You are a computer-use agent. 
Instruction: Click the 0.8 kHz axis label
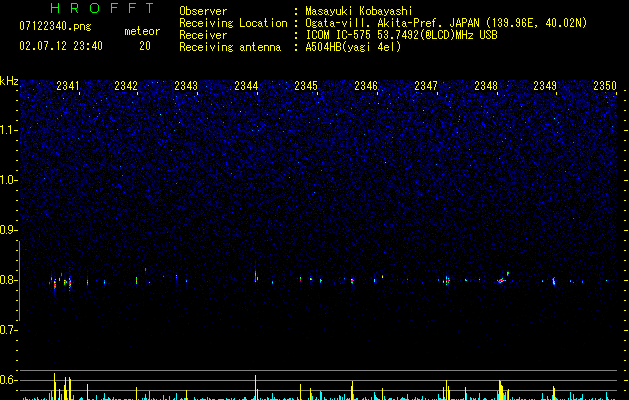(8, 280)
